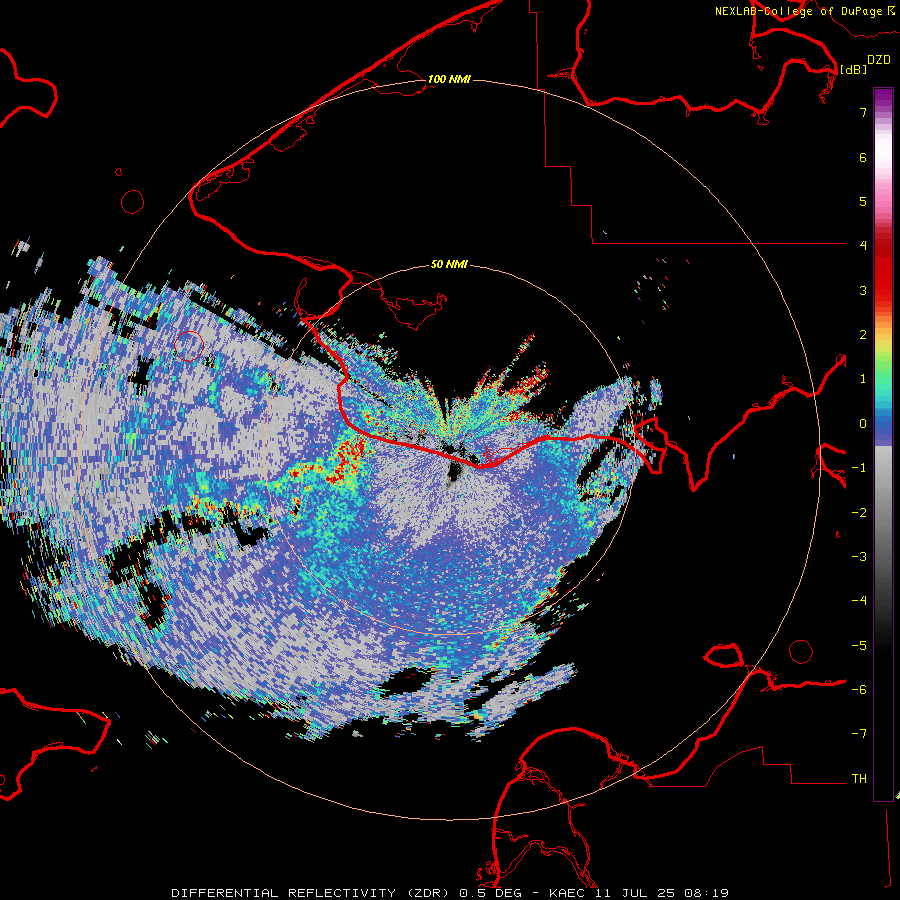Click the 0 value on the color scale
Screen dimensions: 900x900
coord(863,424)
